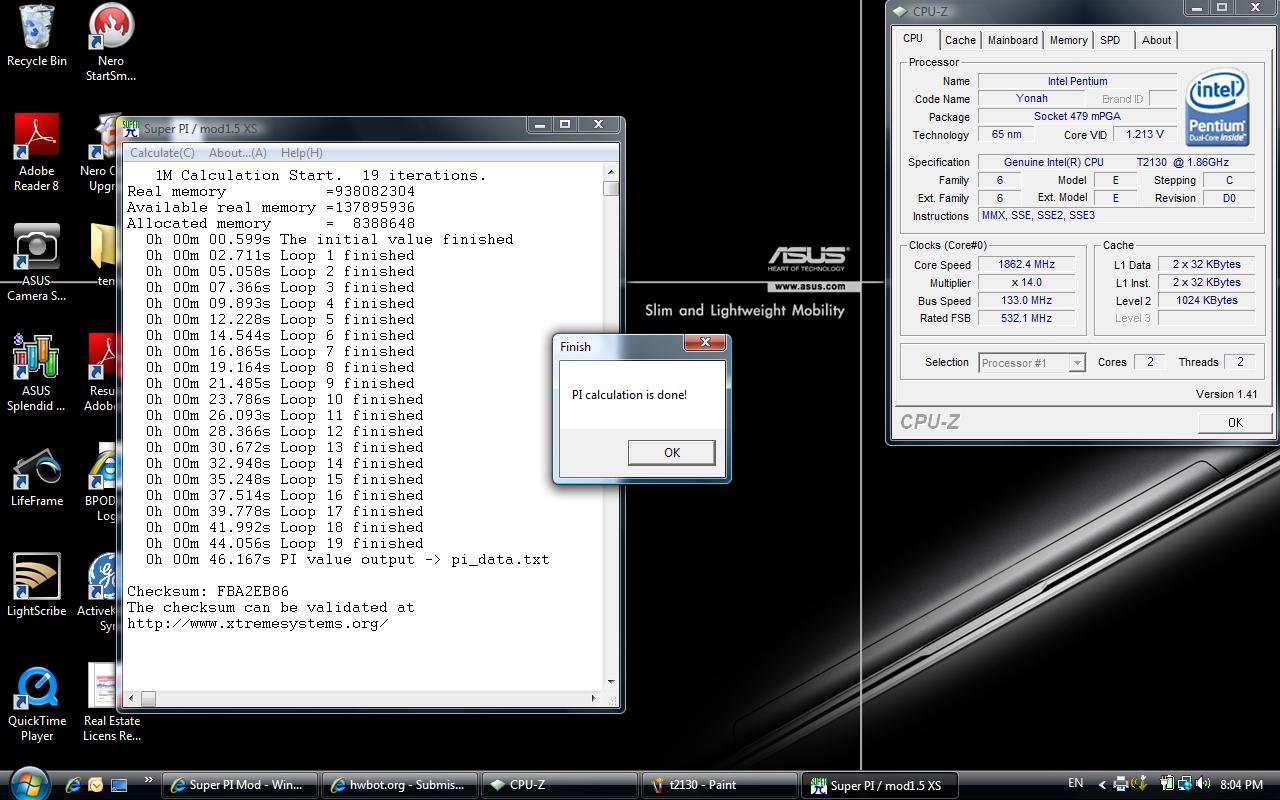Click the Super PI title bar icon

(131, 127)
